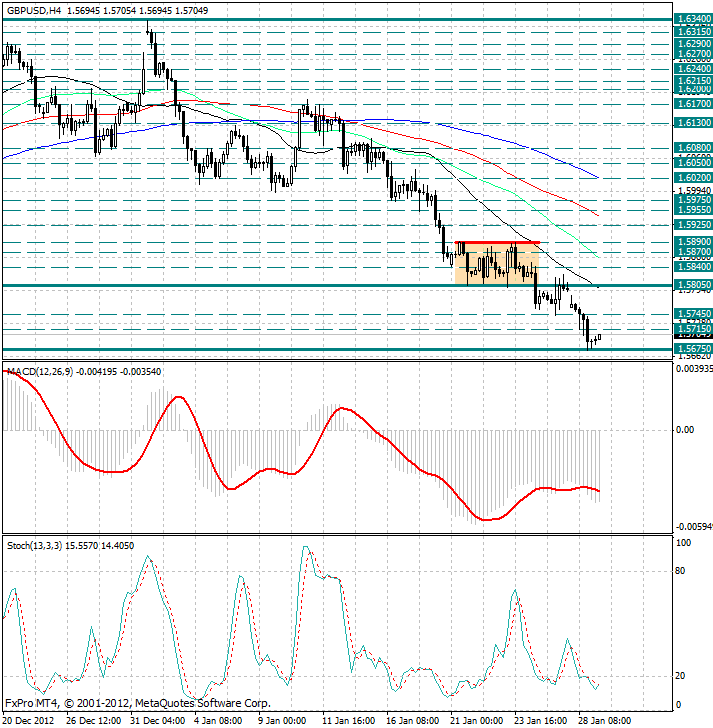Click the 1.58400 price level label

click(x=693, y=266)
